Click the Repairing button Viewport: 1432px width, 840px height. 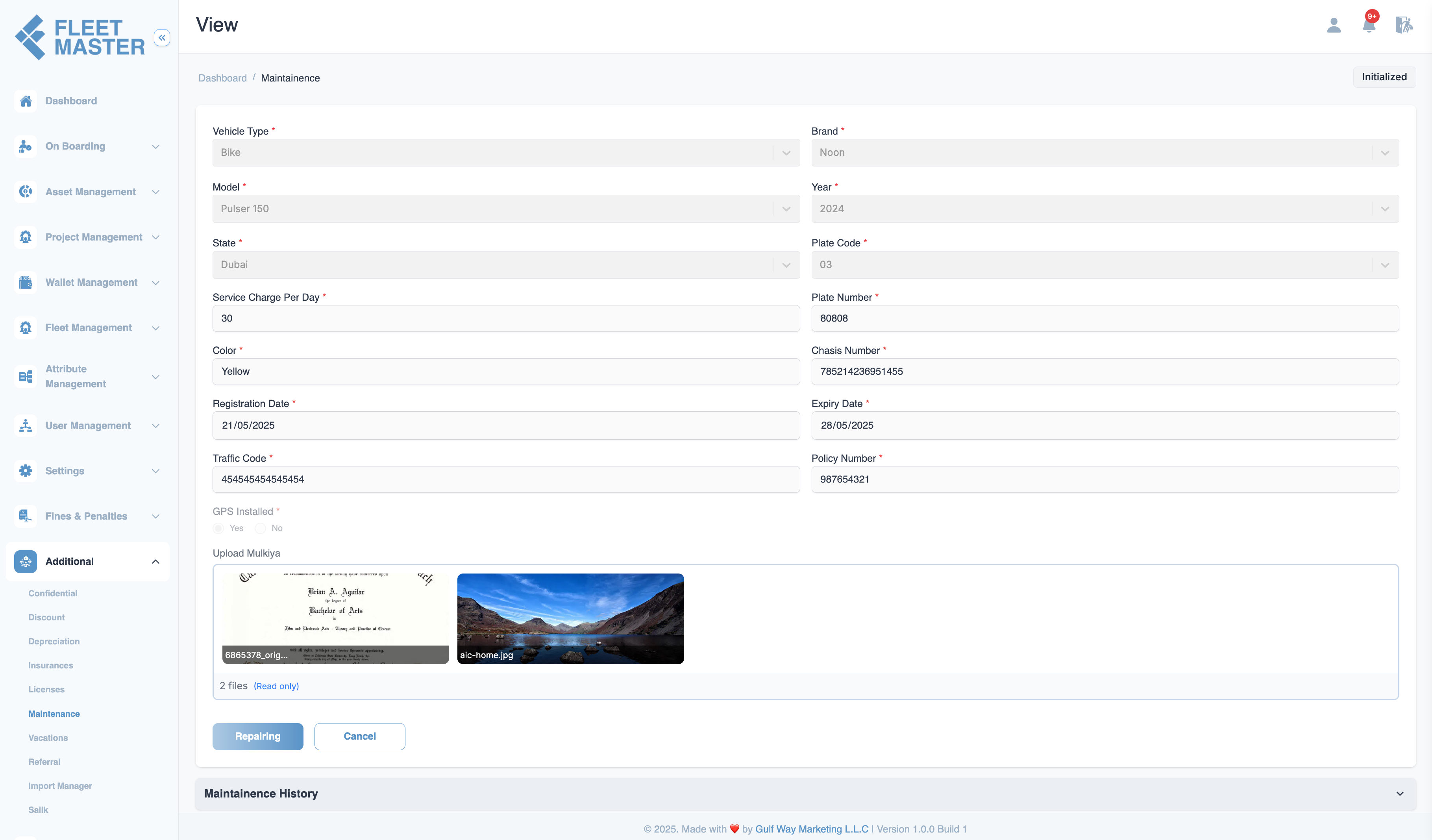coord(257,736)
